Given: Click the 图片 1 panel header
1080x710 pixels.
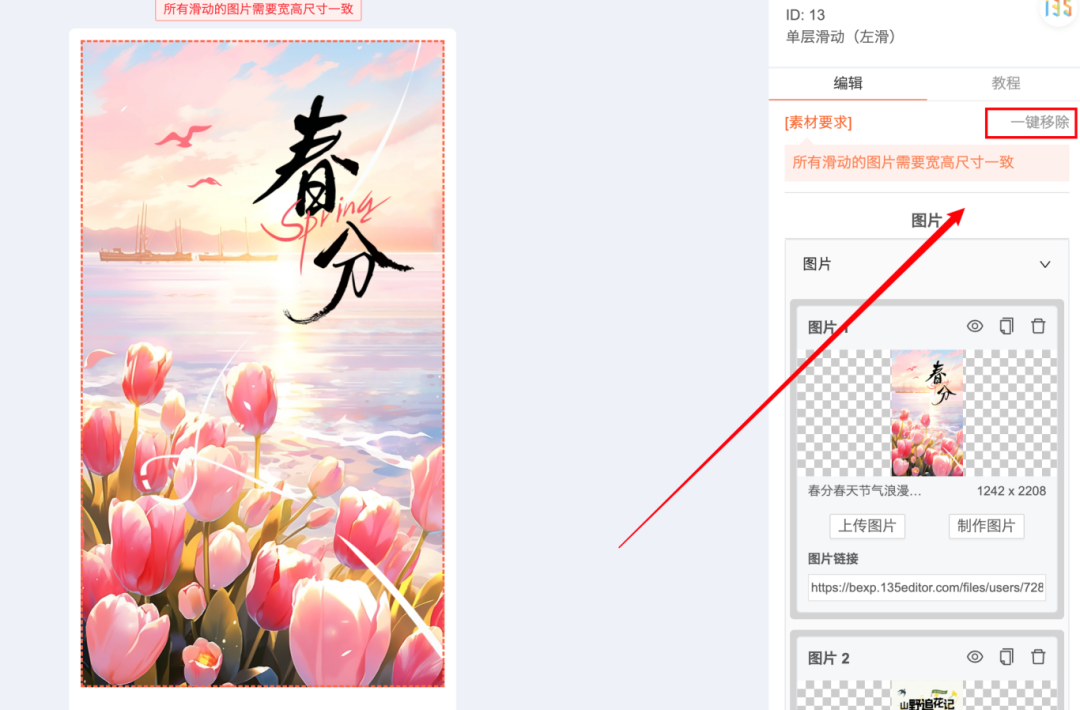Looking at the screenshot, I should [x=927, y=326].
